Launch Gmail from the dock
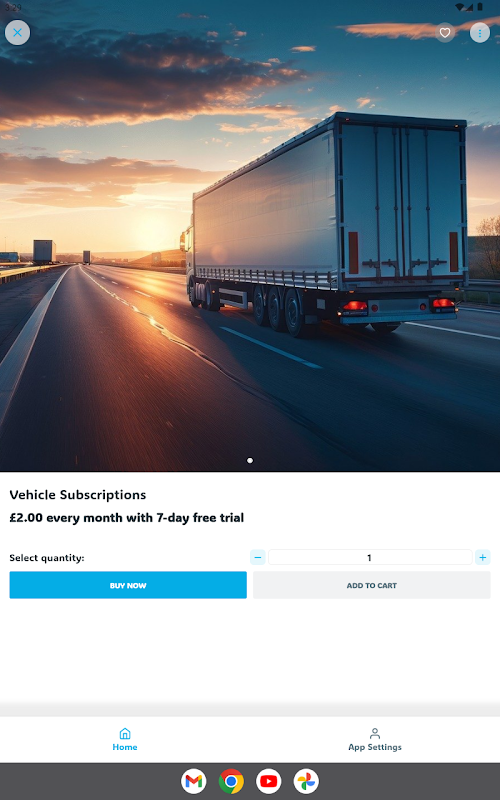The image size is (500, 800). point(194,781)
